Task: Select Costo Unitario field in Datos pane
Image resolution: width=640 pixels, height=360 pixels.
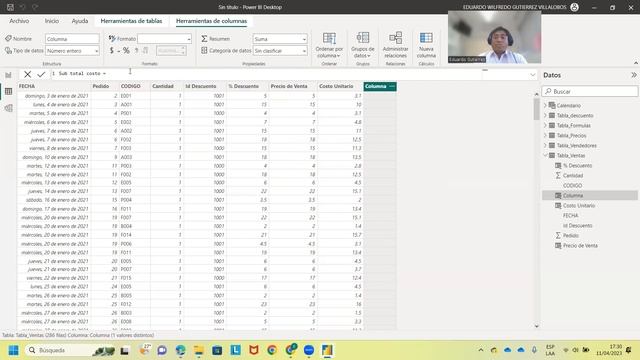Action: coord(579,206)
